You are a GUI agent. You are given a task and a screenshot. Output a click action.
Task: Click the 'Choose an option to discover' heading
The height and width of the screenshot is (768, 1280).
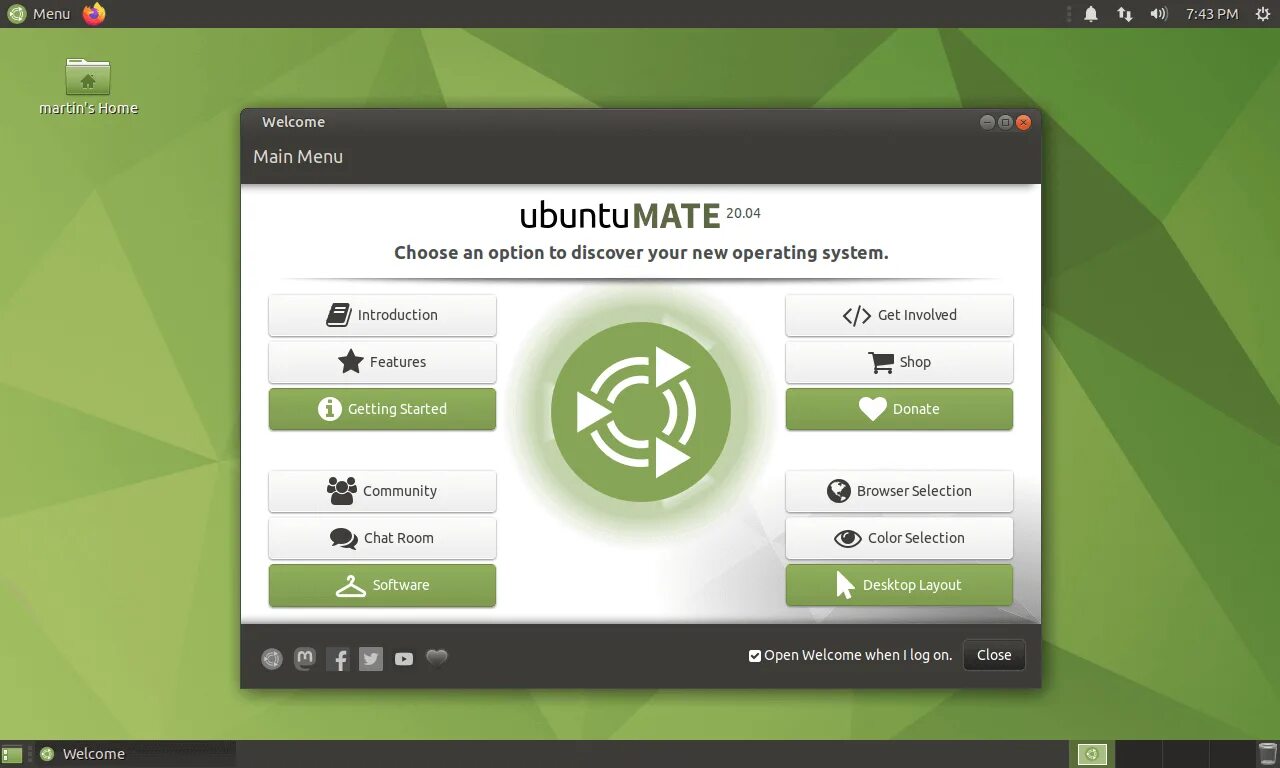pyautogui.click(x=641, y=252)
